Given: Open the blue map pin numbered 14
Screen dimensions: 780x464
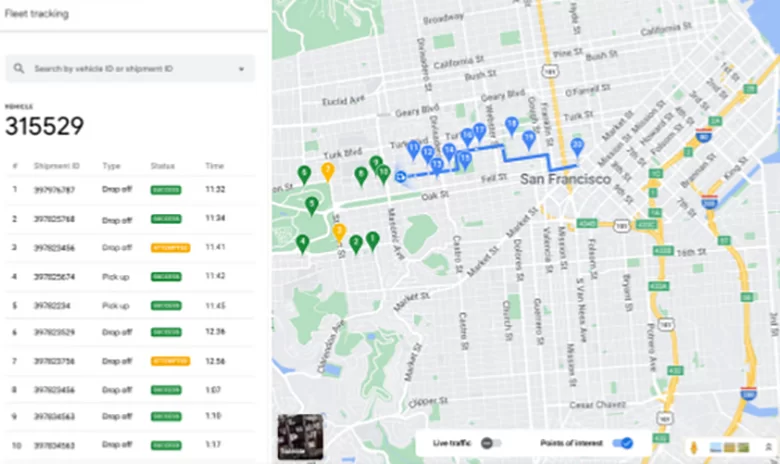Looking at the screenshot, I should tap(449, 152).
